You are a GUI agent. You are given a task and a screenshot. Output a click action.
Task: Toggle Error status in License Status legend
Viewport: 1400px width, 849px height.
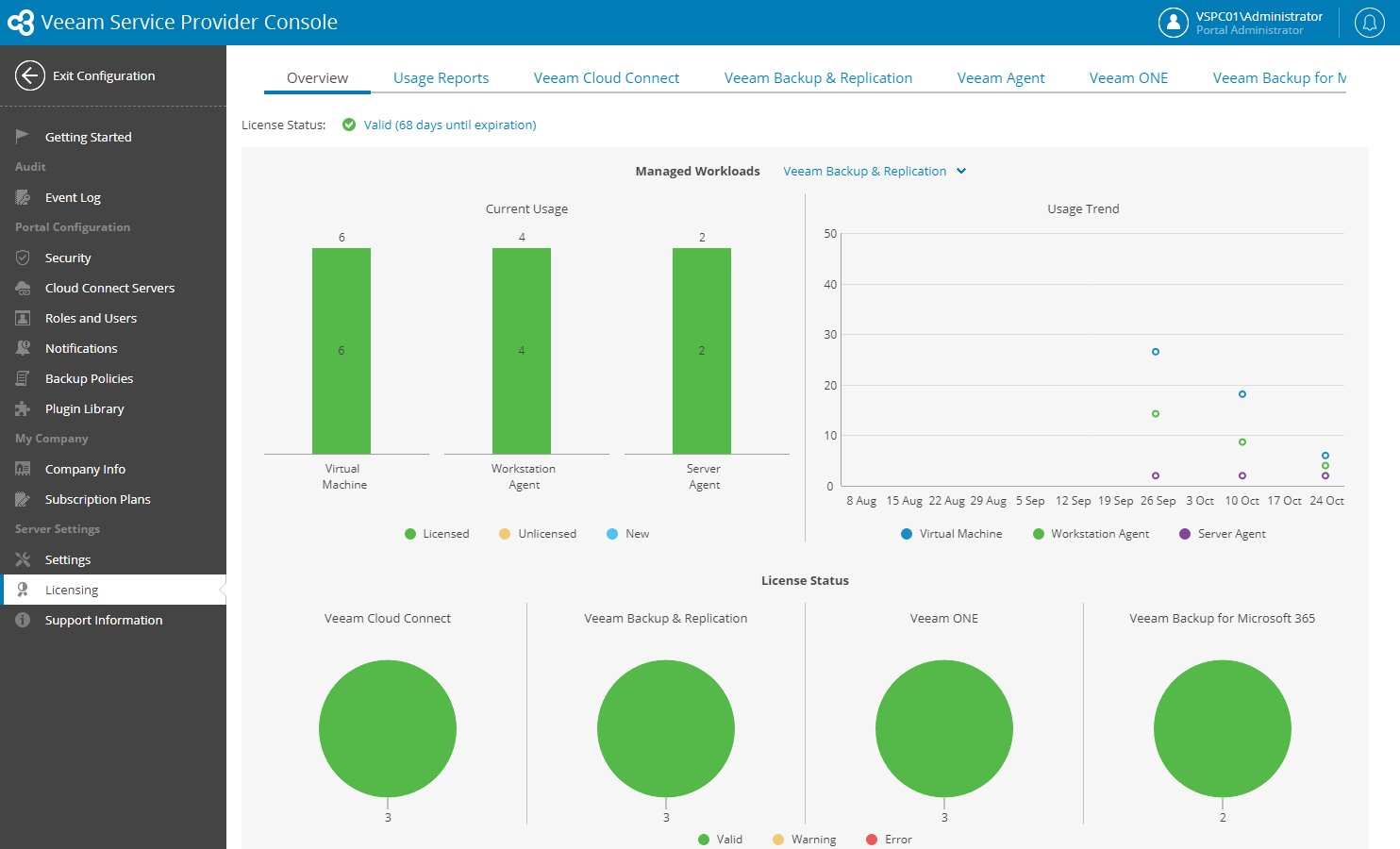click(x=889, y=840)
